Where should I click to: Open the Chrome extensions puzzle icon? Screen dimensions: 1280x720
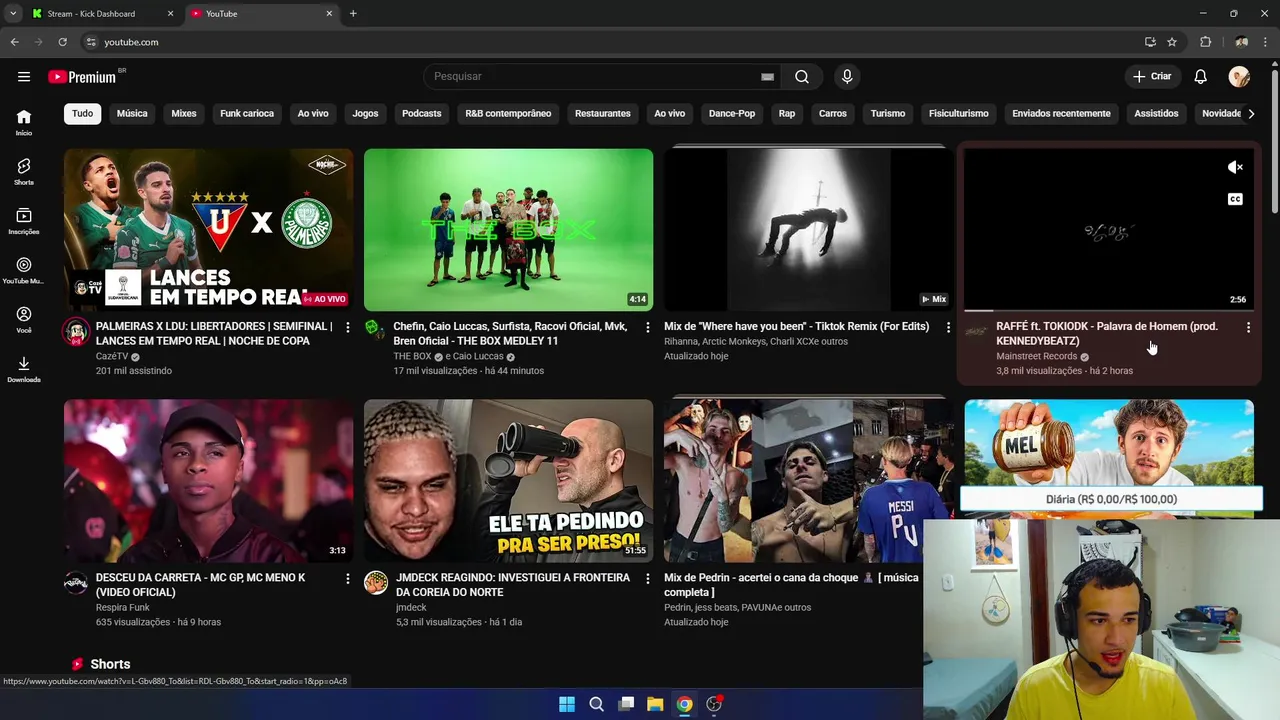(x=1205, y=42)
